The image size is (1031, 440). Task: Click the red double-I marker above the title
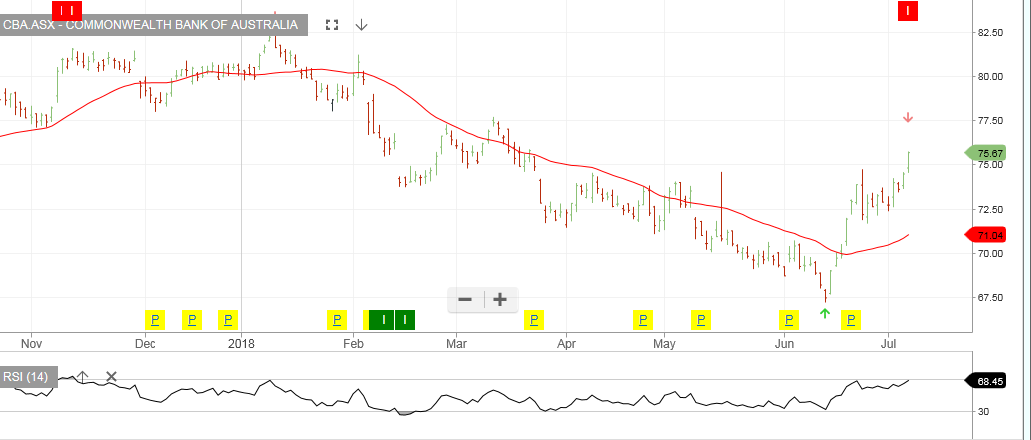point(67,10)
